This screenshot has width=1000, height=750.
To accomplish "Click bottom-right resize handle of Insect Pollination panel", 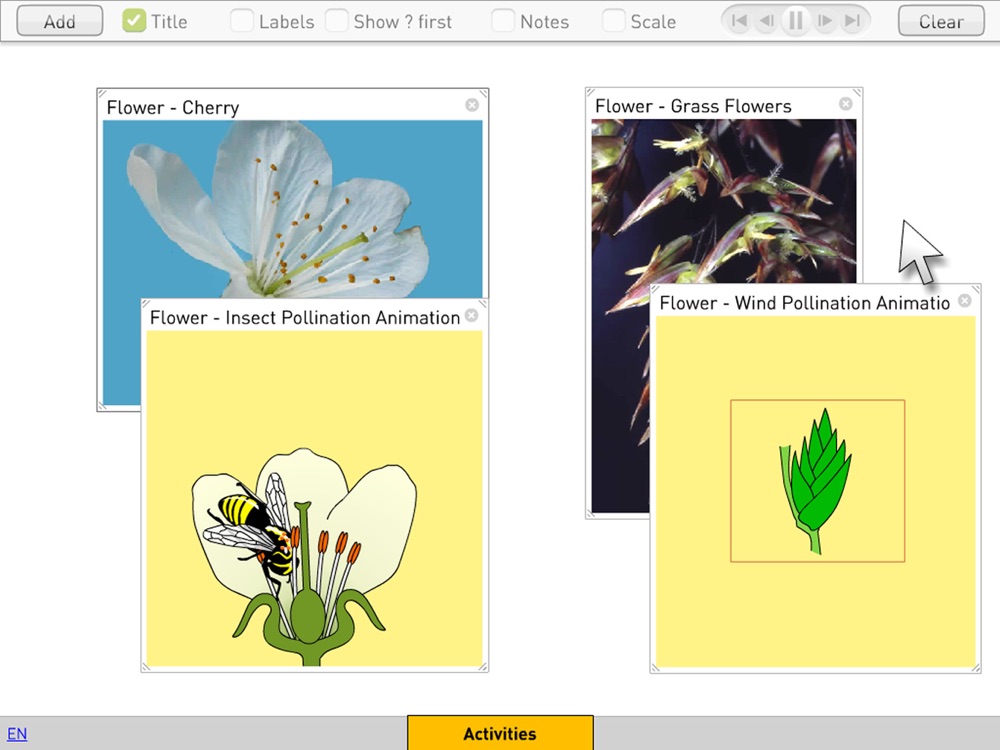I will click(x=483, y=667).
